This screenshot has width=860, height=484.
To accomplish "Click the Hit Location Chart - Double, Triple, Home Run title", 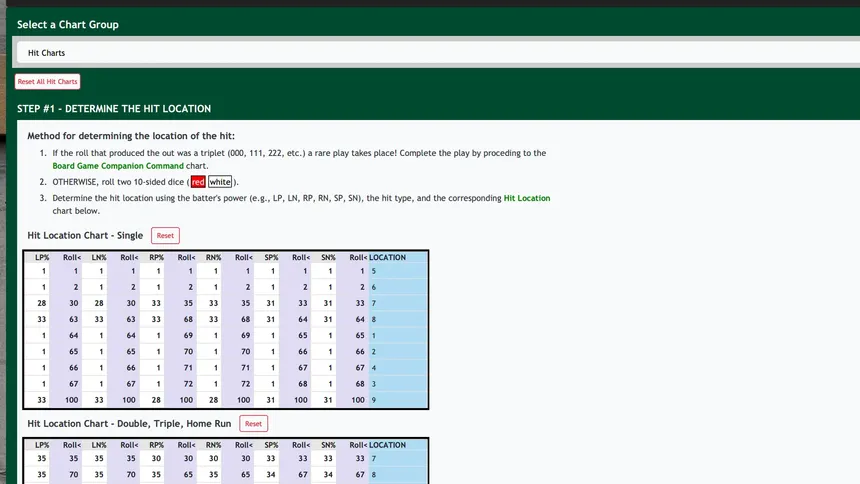I will [x=129, y=424].
